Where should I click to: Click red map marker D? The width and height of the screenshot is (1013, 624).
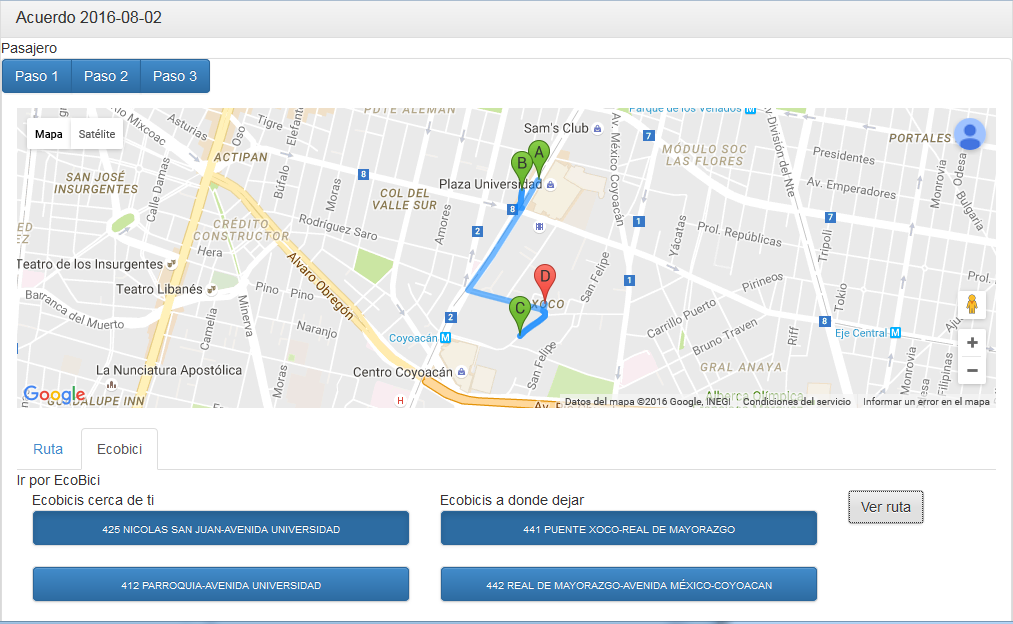coord(545,281)
